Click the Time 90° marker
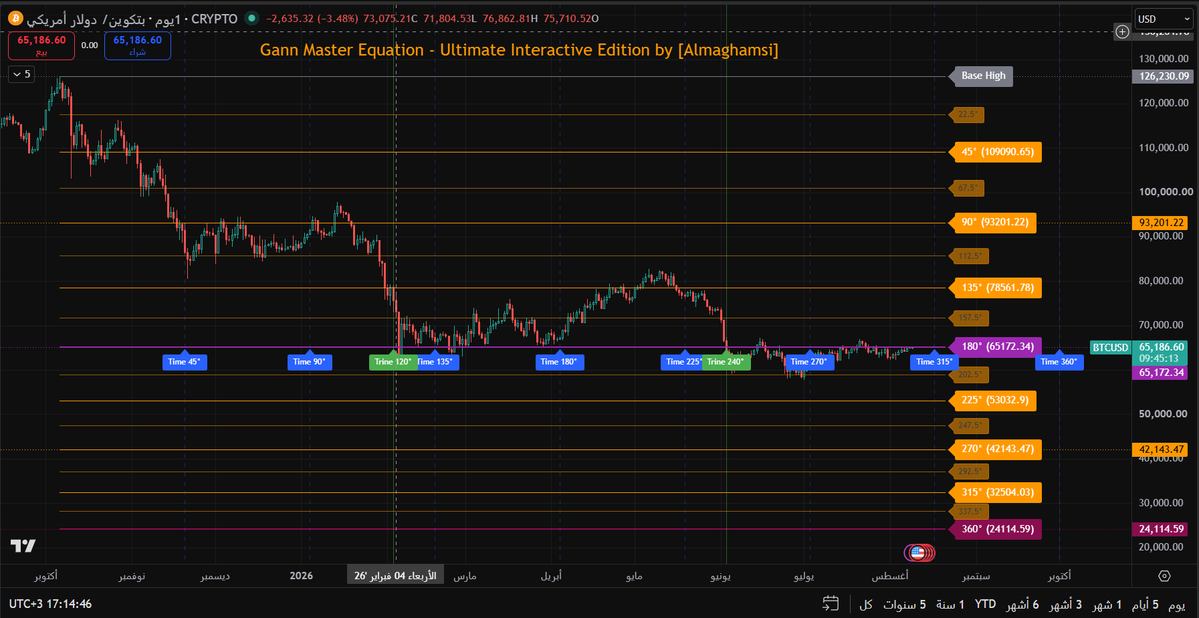This screenshot has width=1199, height=618. 310,362
